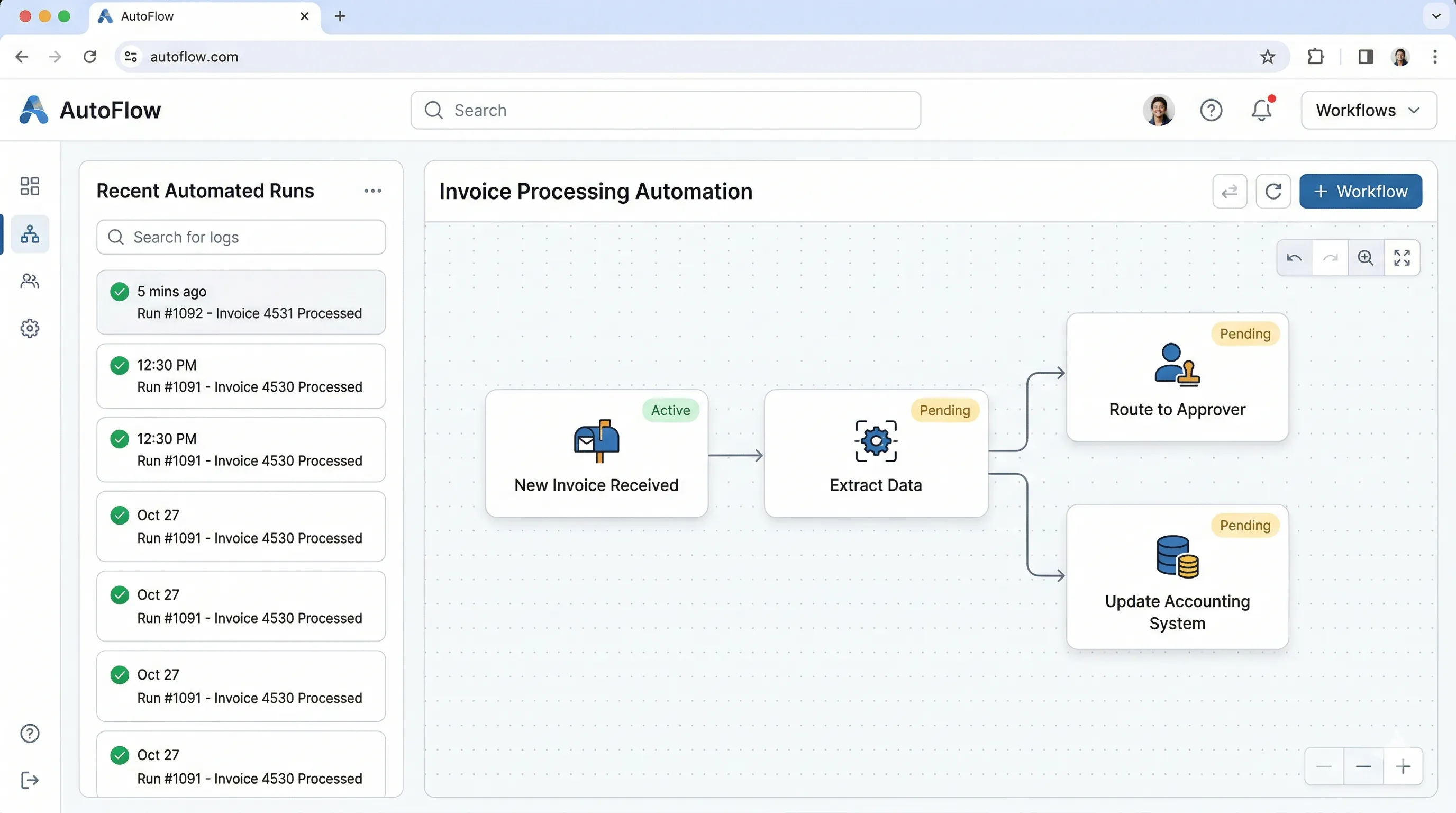Open the dashboard grid icon in sidebar

(x=30, y=185)
